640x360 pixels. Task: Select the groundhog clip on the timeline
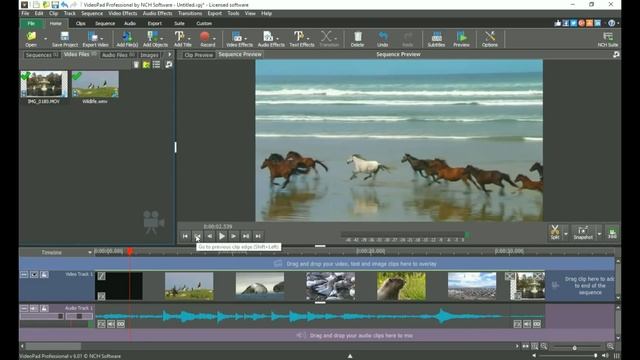(x=401, y=287)
